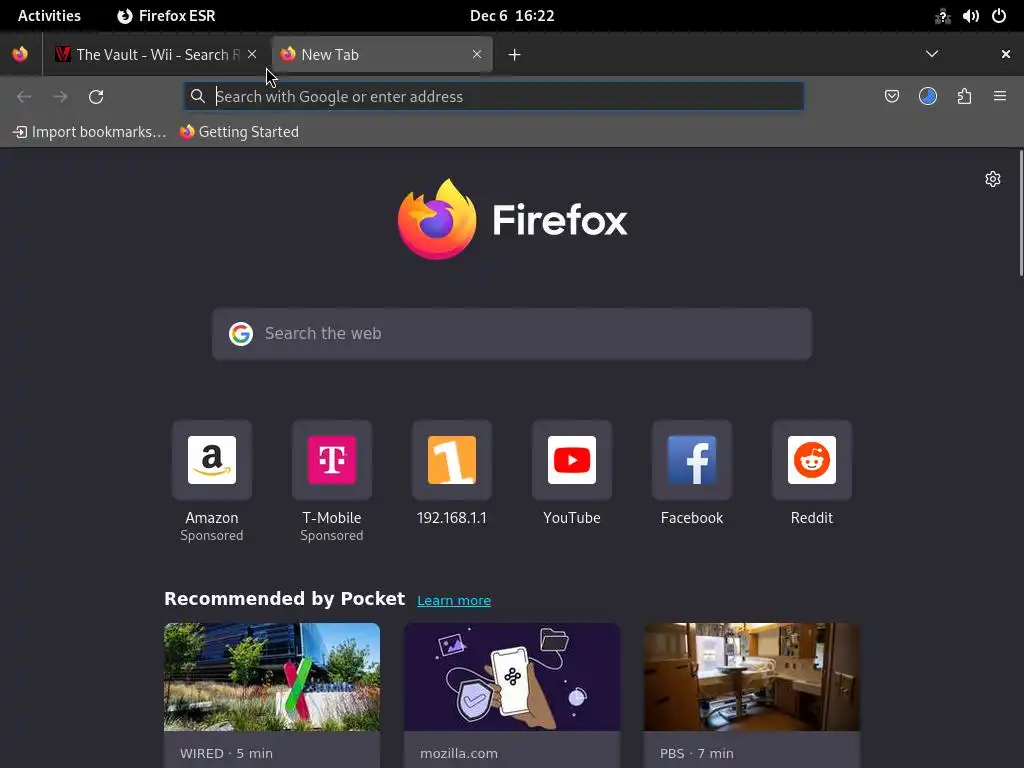Viewport: 1024px width, 768px height.
Task: Click the Pocket Learn more link
Action: click(x=454, y=600)
